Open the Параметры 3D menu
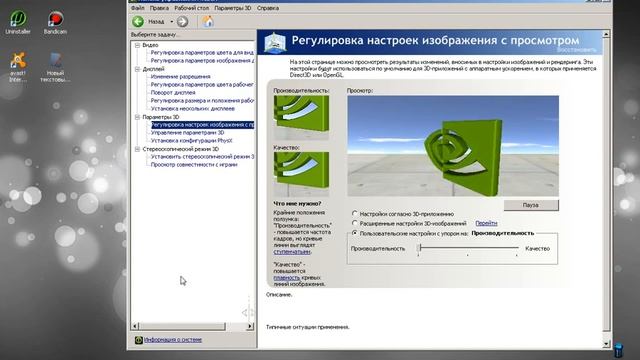Viewport: 640px width, 360px height. tap(233, 8)
